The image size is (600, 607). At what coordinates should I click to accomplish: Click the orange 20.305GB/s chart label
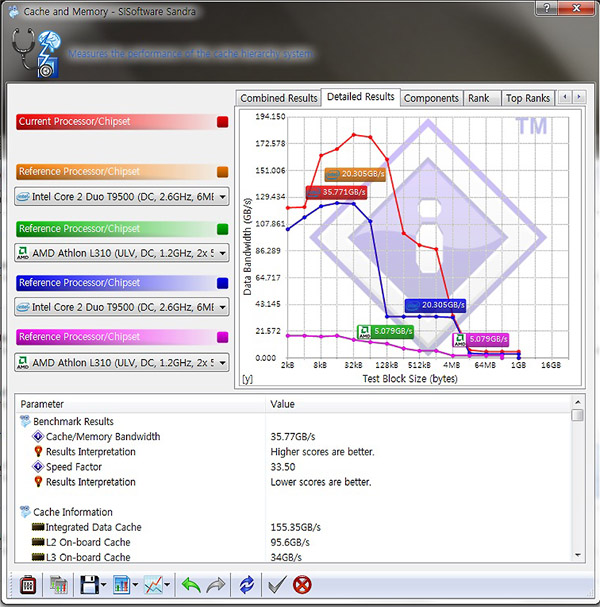tap(355, 174)
